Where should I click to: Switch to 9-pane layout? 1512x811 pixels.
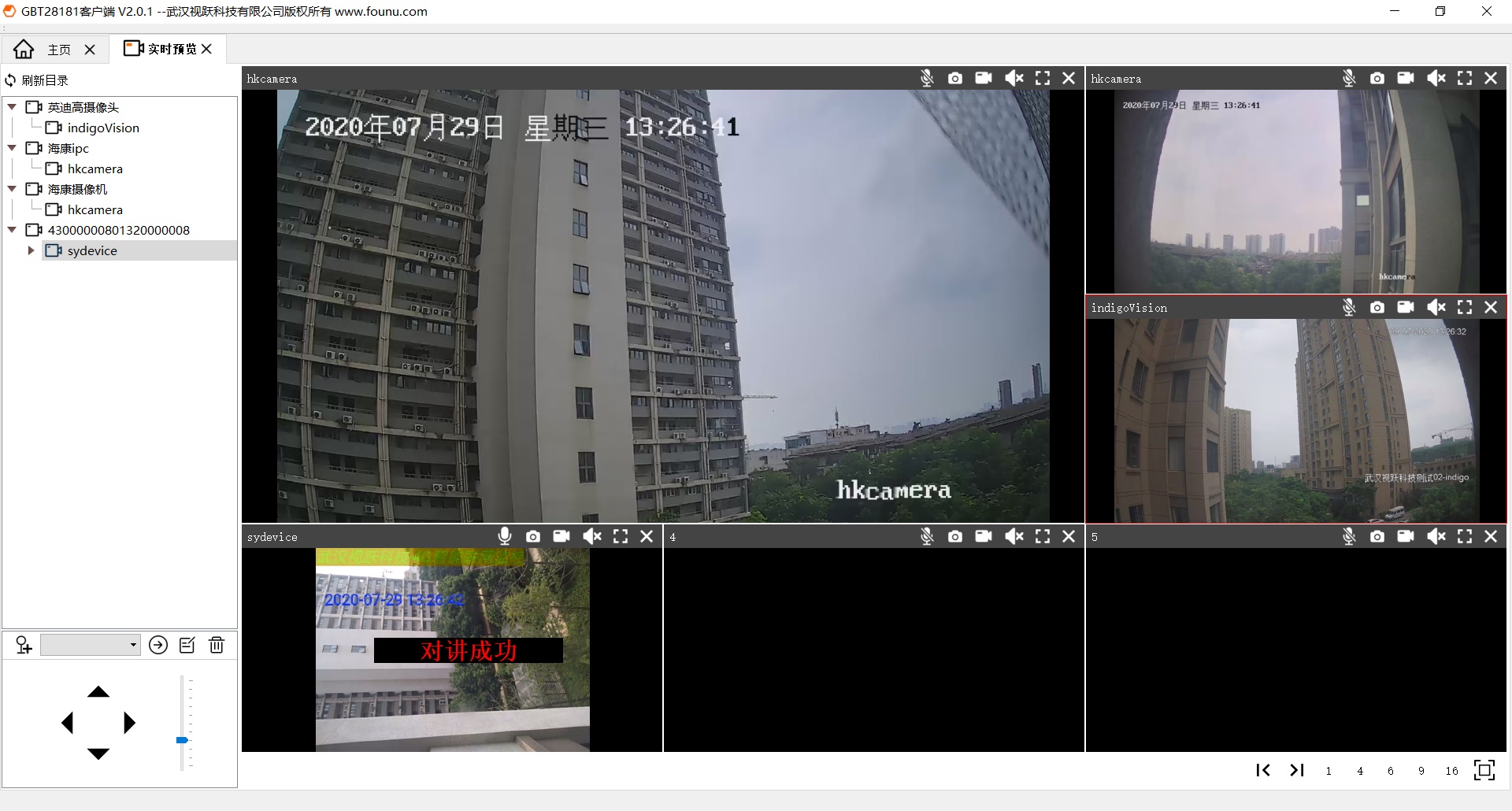point(1421,771)
